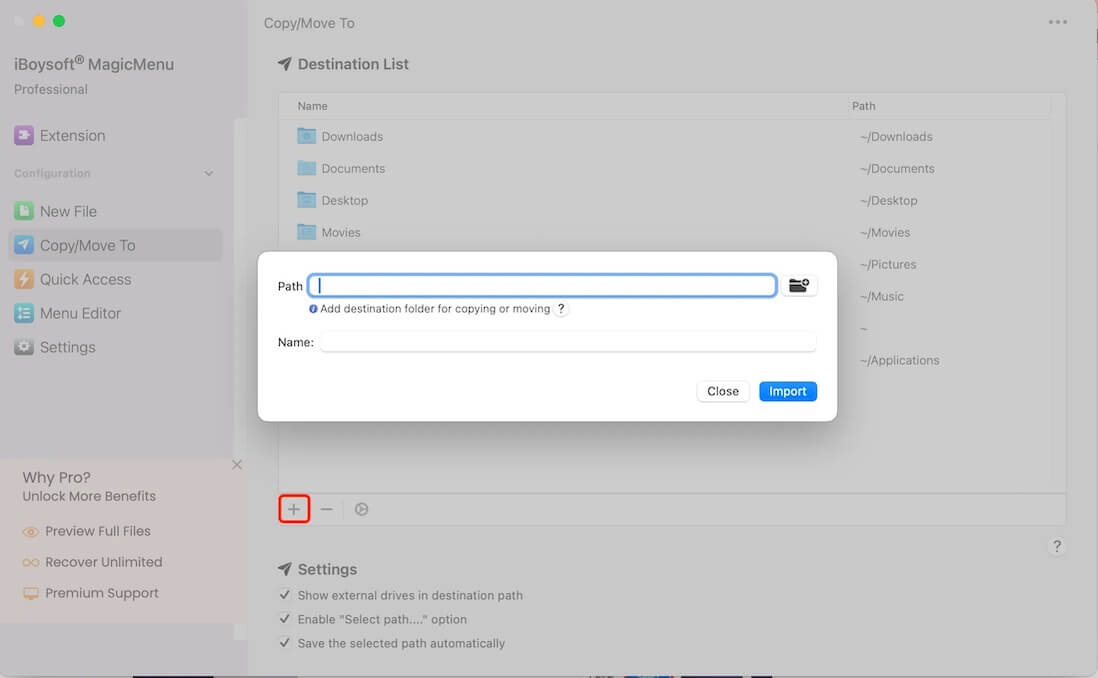Add a new destination with the plus icon
Image resolution: width=1098 pixels, height=678 pixels.
(x=294, y=509)
